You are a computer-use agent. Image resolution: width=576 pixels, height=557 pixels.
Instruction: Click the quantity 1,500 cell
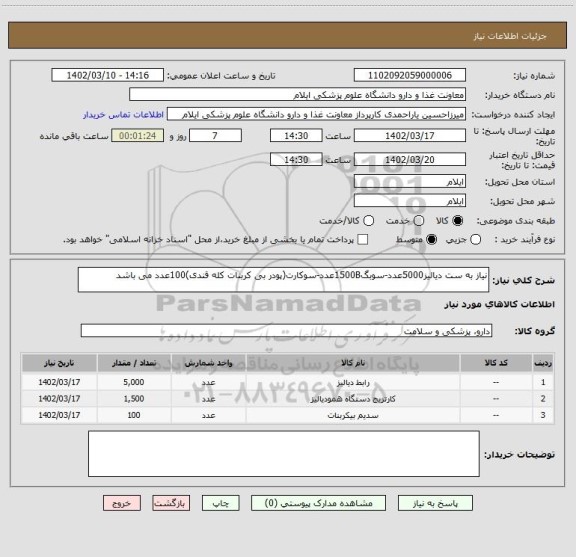click(134, 399)
